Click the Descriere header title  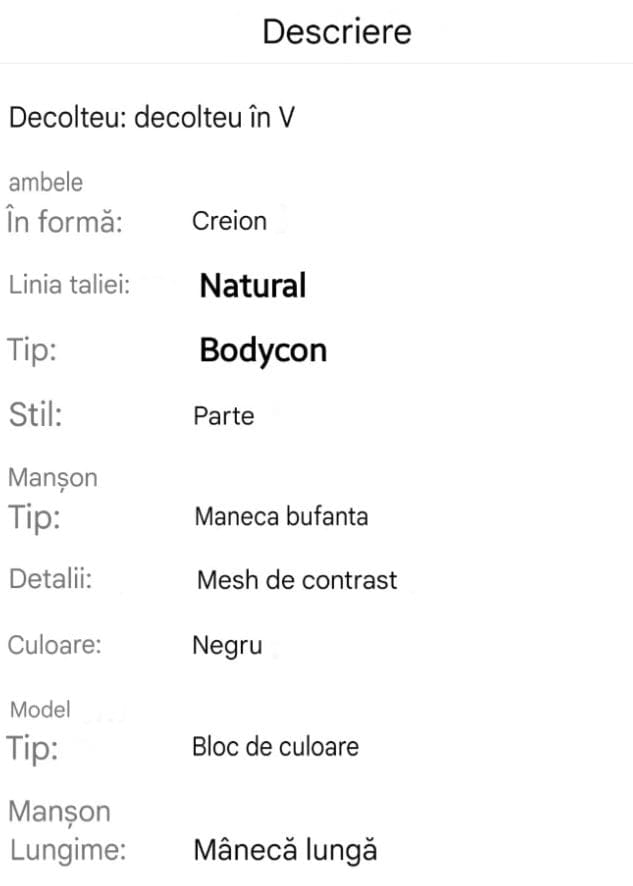[x=336, y=31]
